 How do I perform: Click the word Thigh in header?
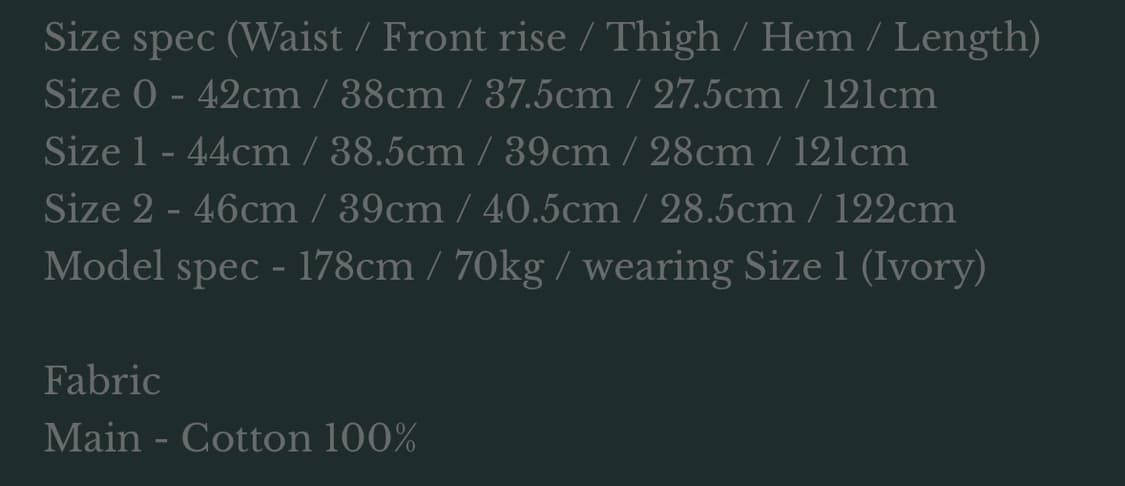(663, 39)
